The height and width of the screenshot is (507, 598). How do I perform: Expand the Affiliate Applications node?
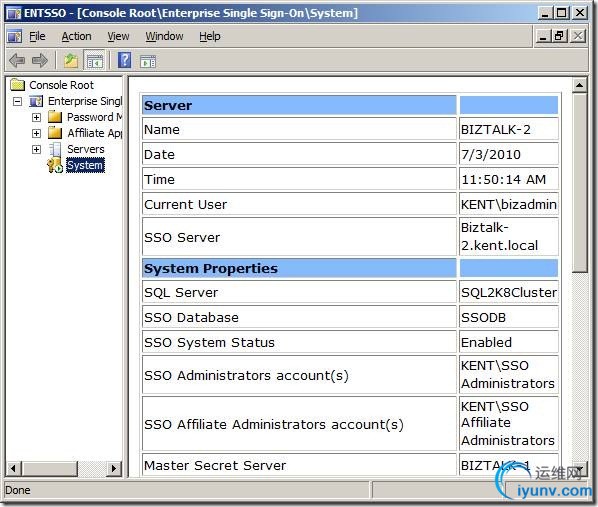[36, 133]
